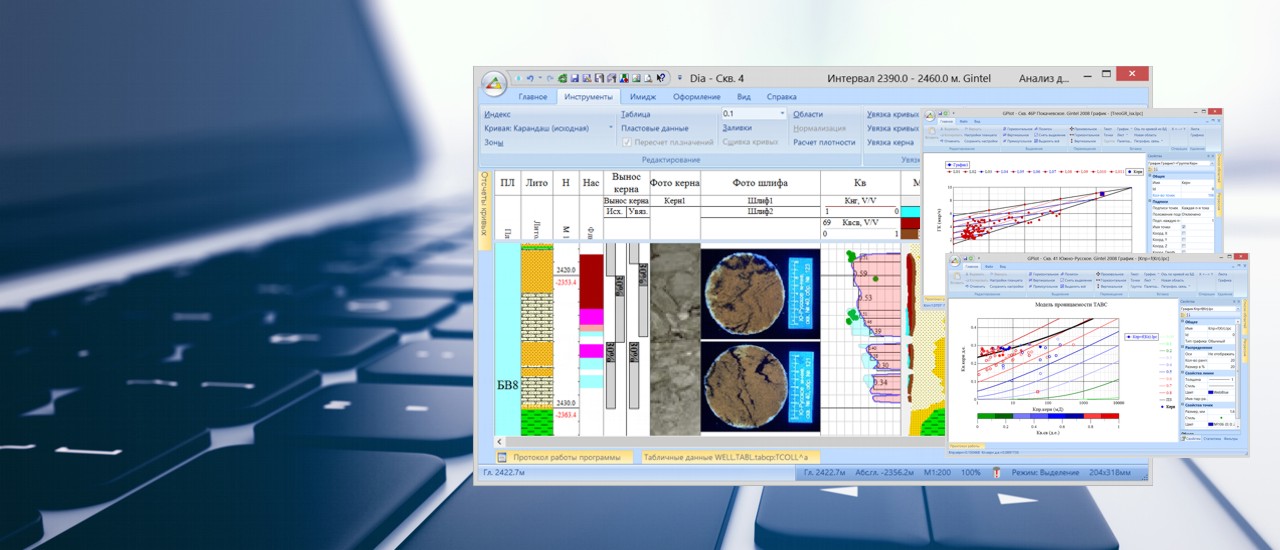Image resolution: width=1280 pixels, height=550 pixels.
Task: Click the print preview magnifier icon
Action: tap(649, 78)
